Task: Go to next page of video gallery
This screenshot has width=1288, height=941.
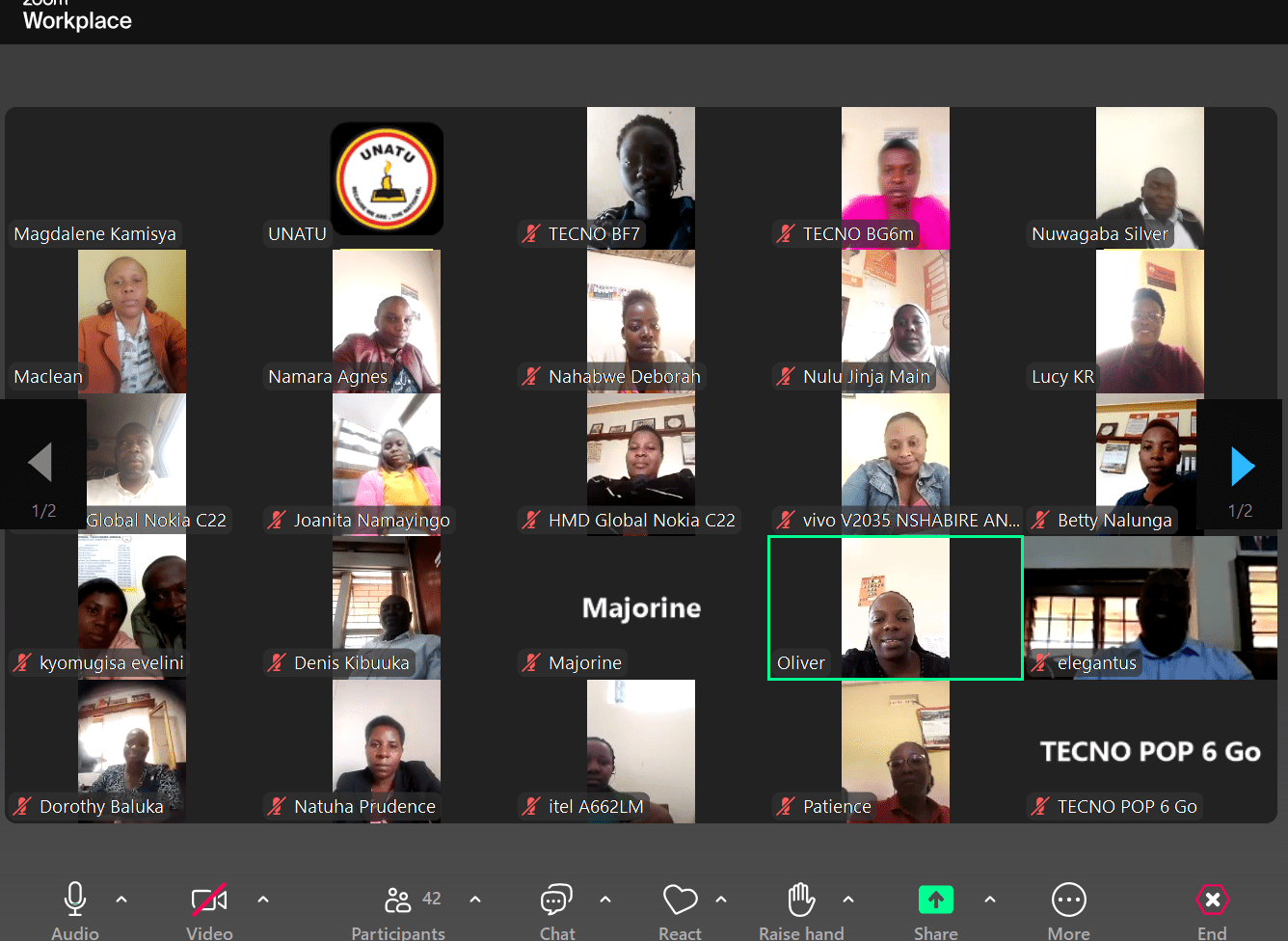Action: point(1242,467)
